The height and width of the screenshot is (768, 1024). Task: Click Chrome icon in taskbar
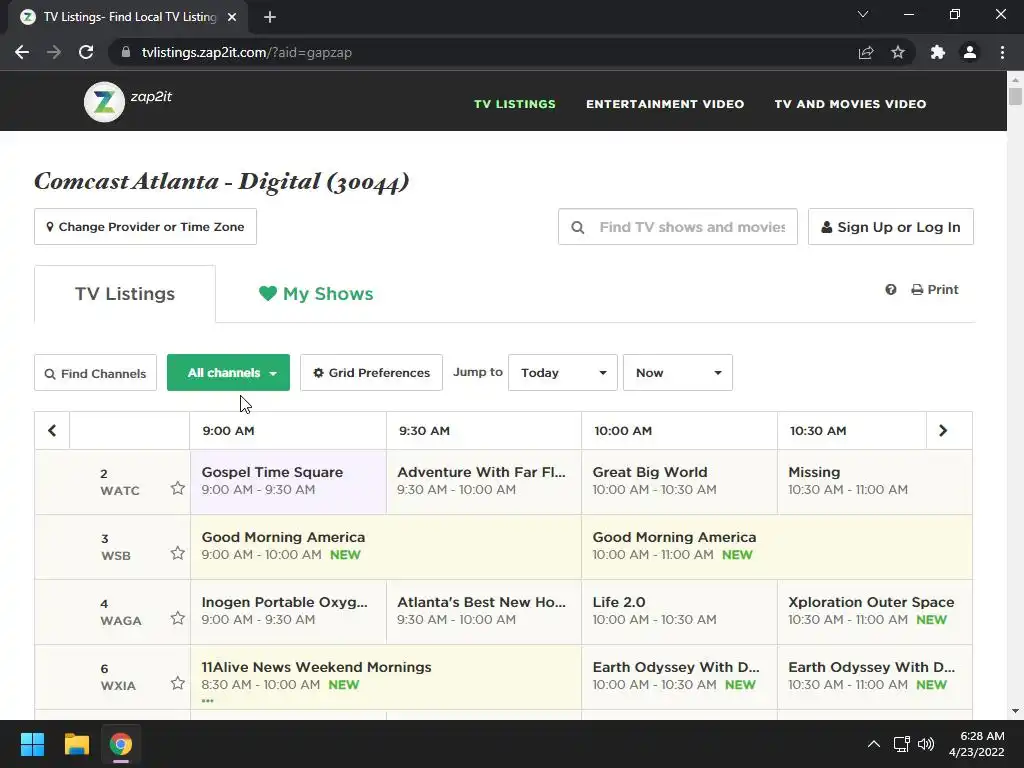click(x=121, y=744)
